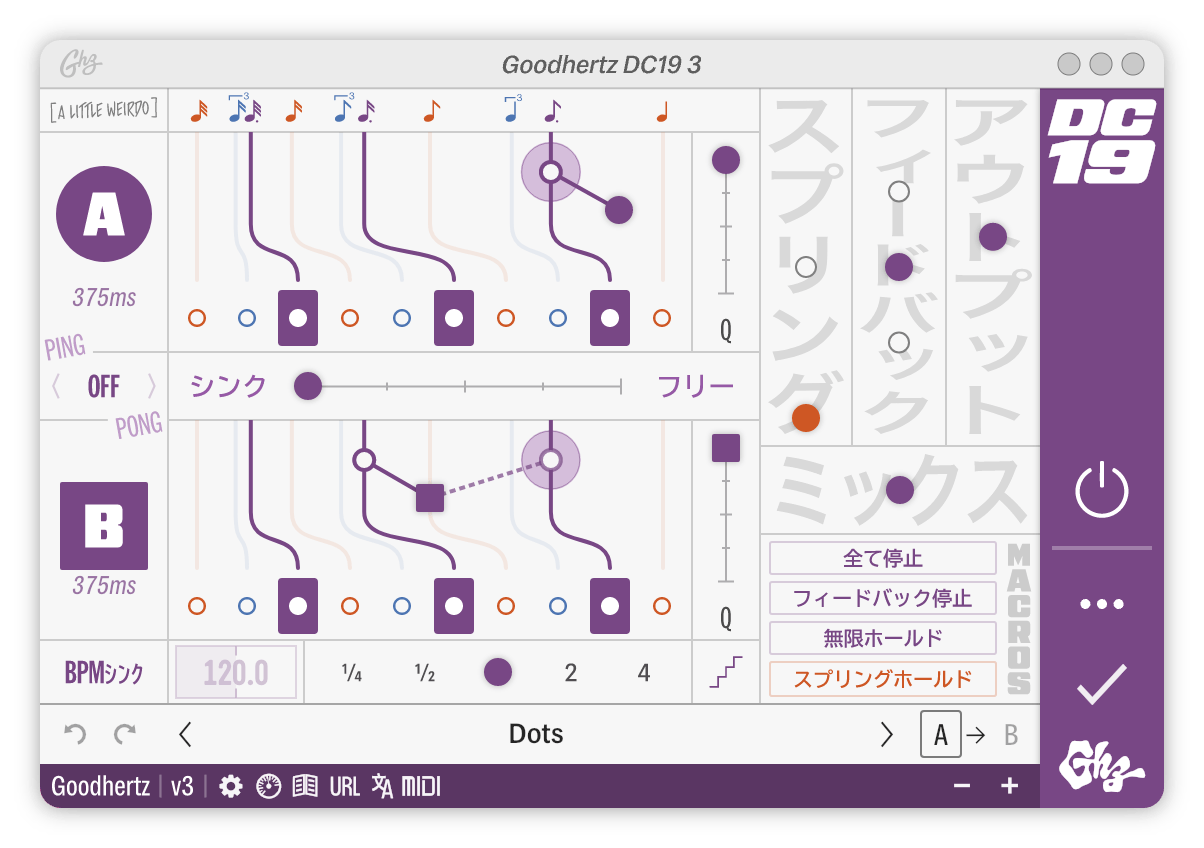Viewport: 1204px width, 848px height.
Task: Click the right arrow beside PONG selector
Action: pos(151,386)
